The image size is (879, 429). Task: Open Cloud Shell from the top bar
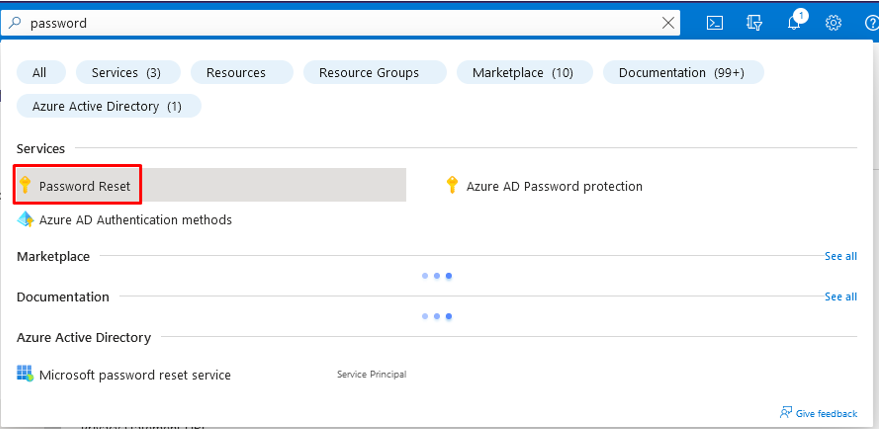point(714,23)
